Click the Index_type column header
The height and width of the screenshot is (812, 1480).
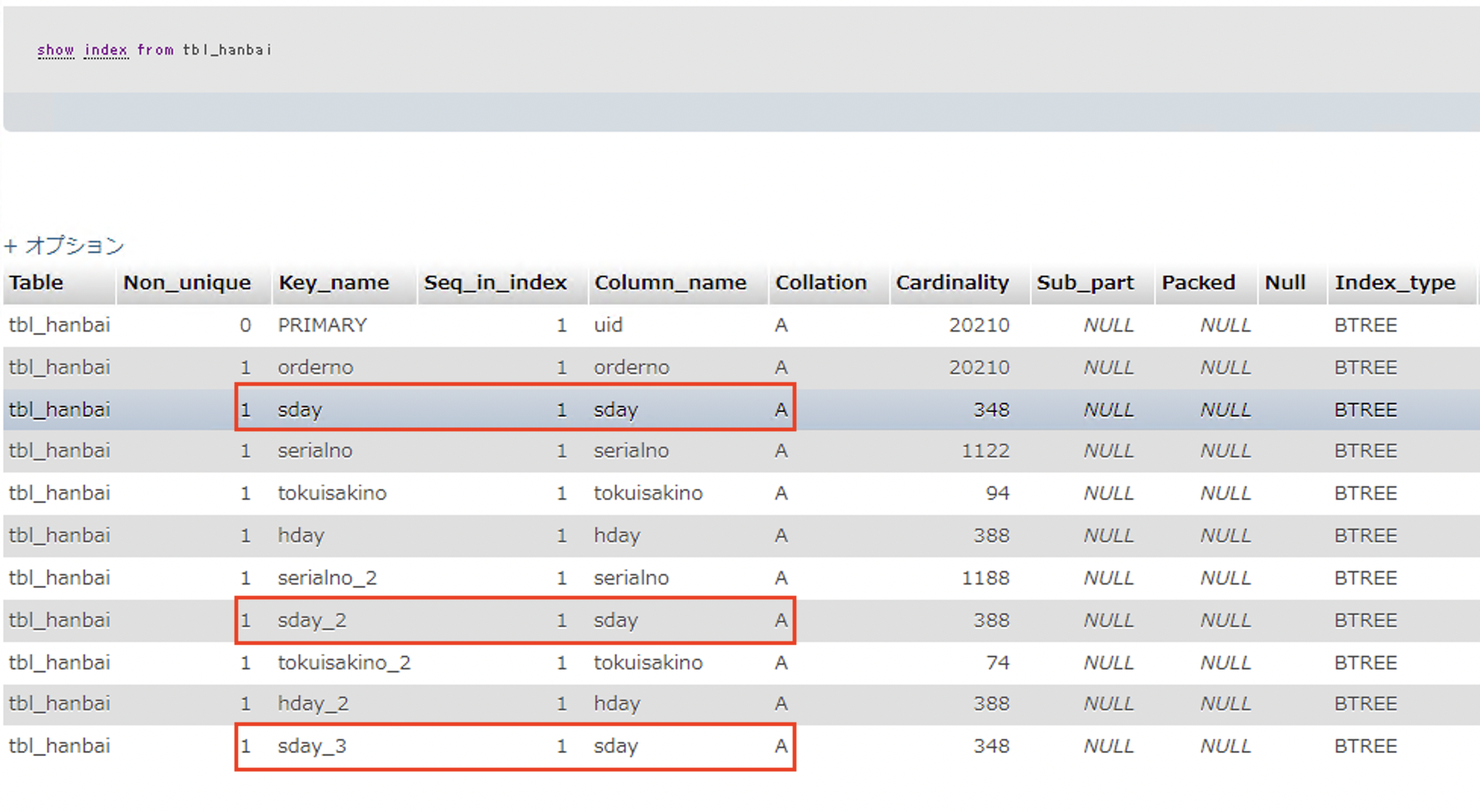[x=1394, y=283]
